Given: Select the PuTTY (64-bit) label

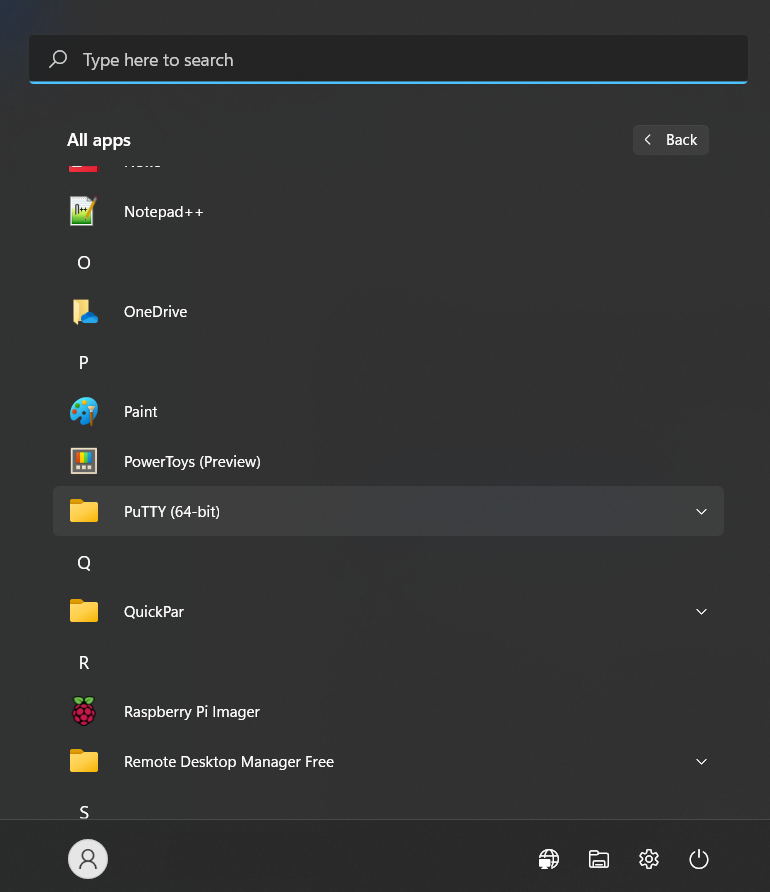Looking at the screenshot, I should tap(172, 512).
